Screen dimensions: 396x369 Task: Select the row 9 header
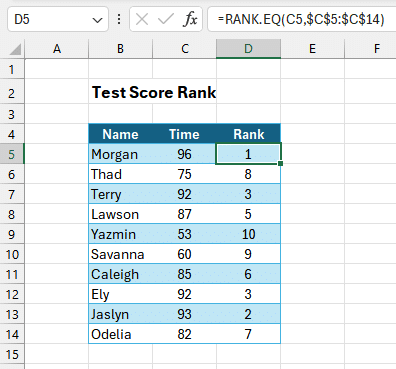(x=12, y=234)
